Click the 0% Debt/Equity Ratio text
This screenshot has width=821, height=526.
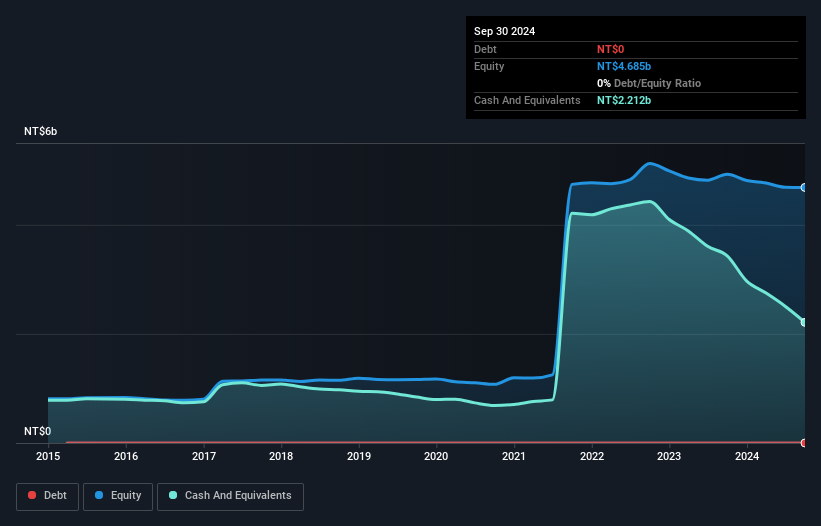[x=649, y=83]
